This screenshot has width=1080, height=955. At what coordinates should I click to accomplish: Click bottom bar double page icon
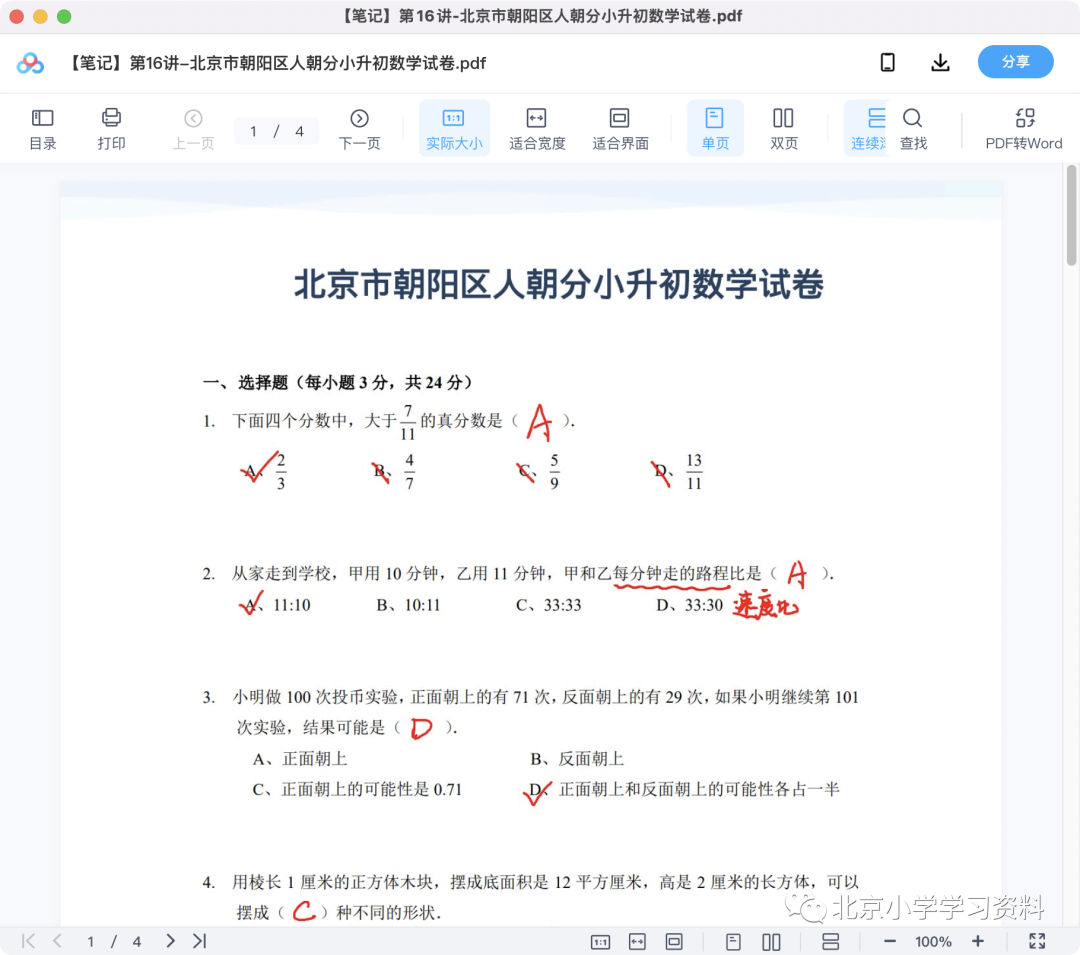pyautogui.click(x=771, y=941)
